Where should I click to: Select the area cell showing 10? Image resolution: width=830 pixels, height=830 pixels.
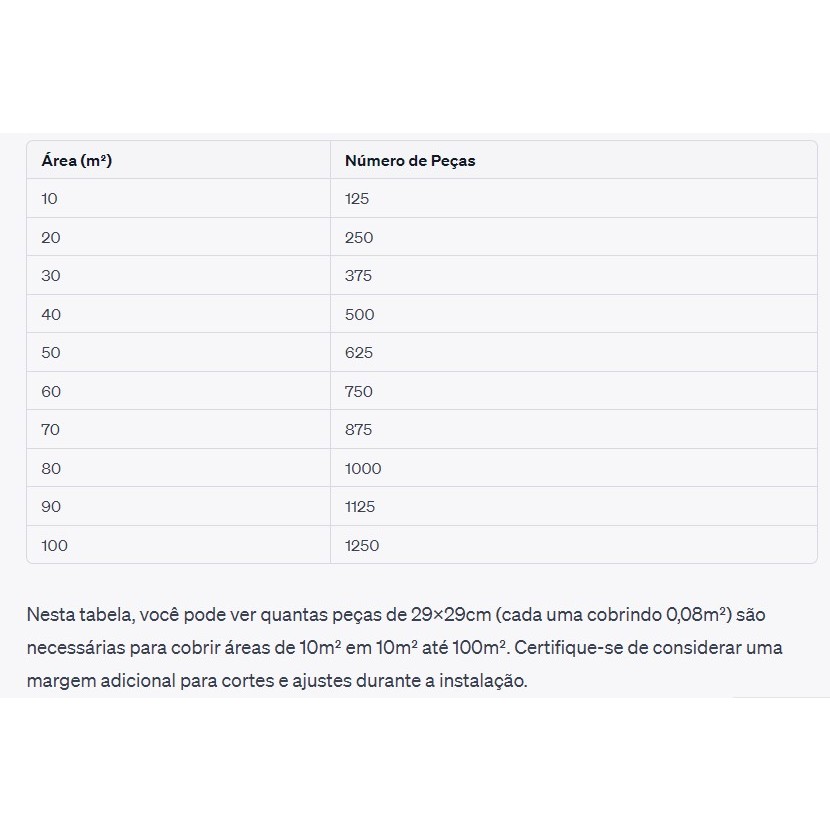coord(178,199)
